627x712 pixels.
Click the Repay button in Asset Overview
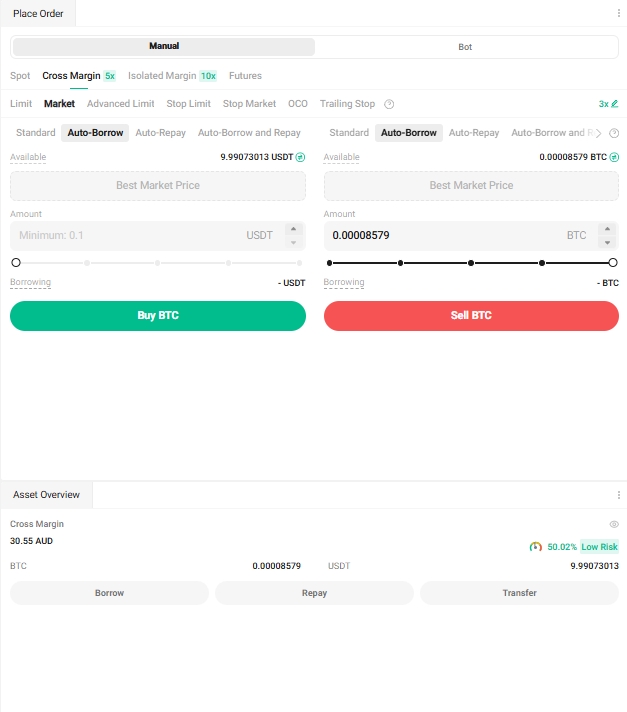click(314, 593)
